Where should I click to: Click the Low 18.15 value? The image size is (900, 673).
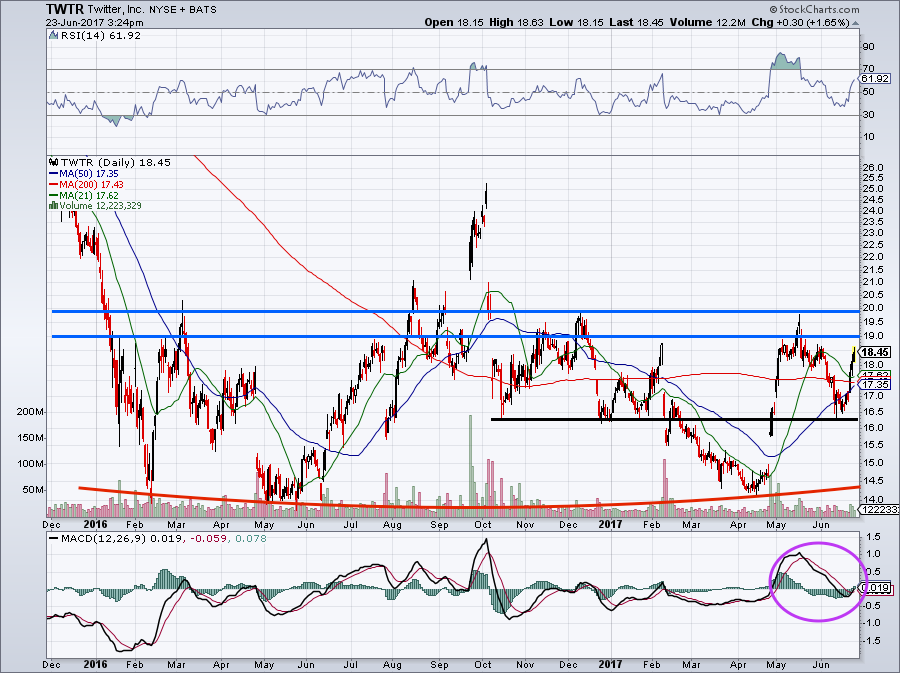[577, 22]
